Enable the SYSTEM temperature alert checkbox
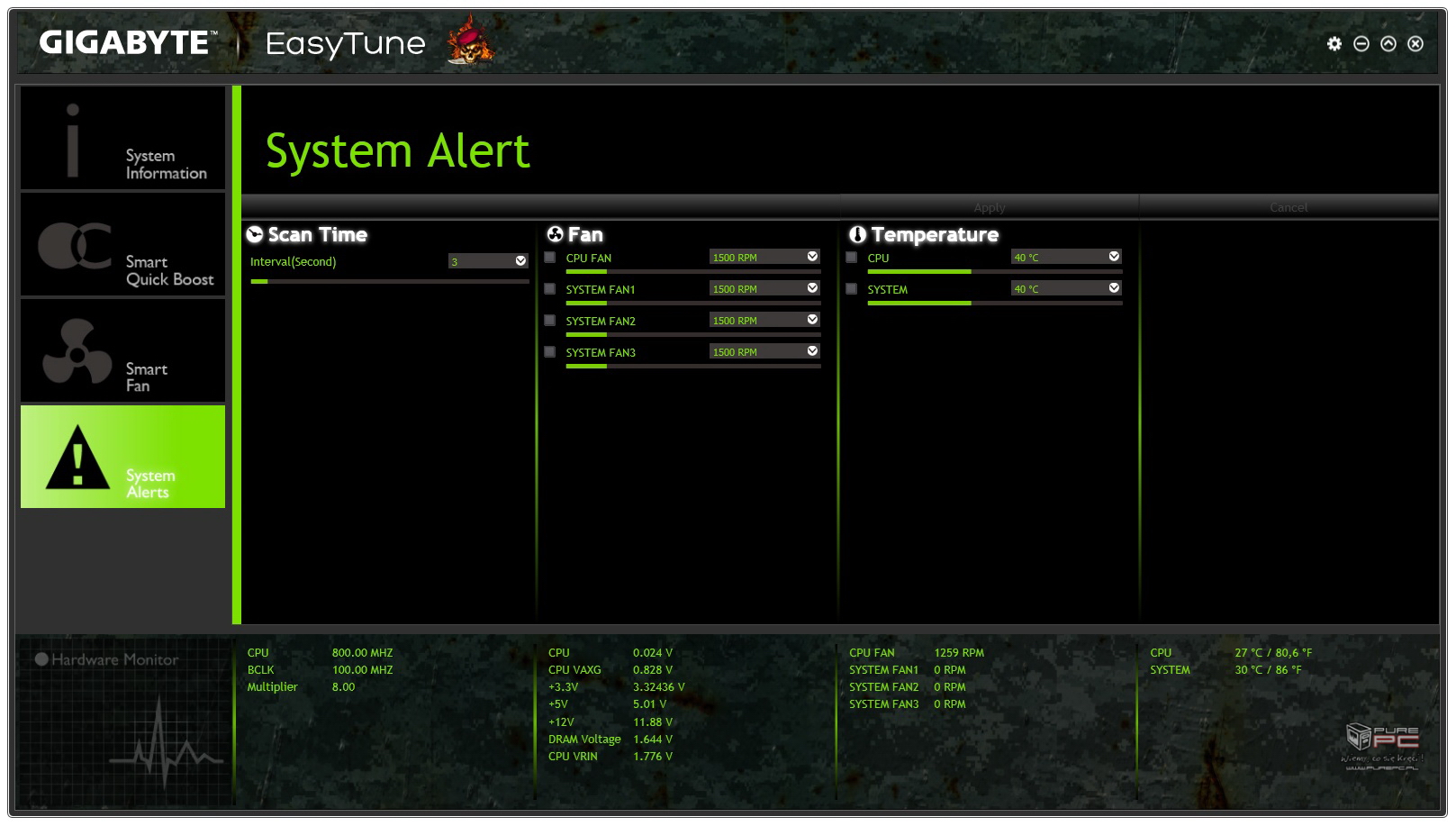 [851, 289]
